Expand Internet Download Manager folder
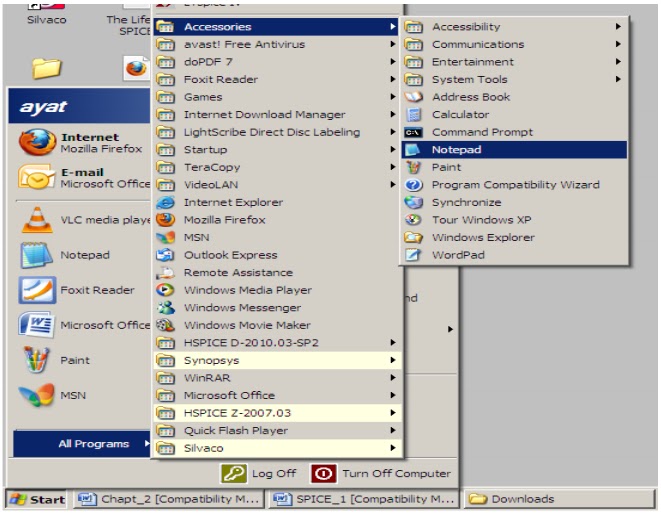Viewport: 661px width, 513px height. (x=277, y=115)
